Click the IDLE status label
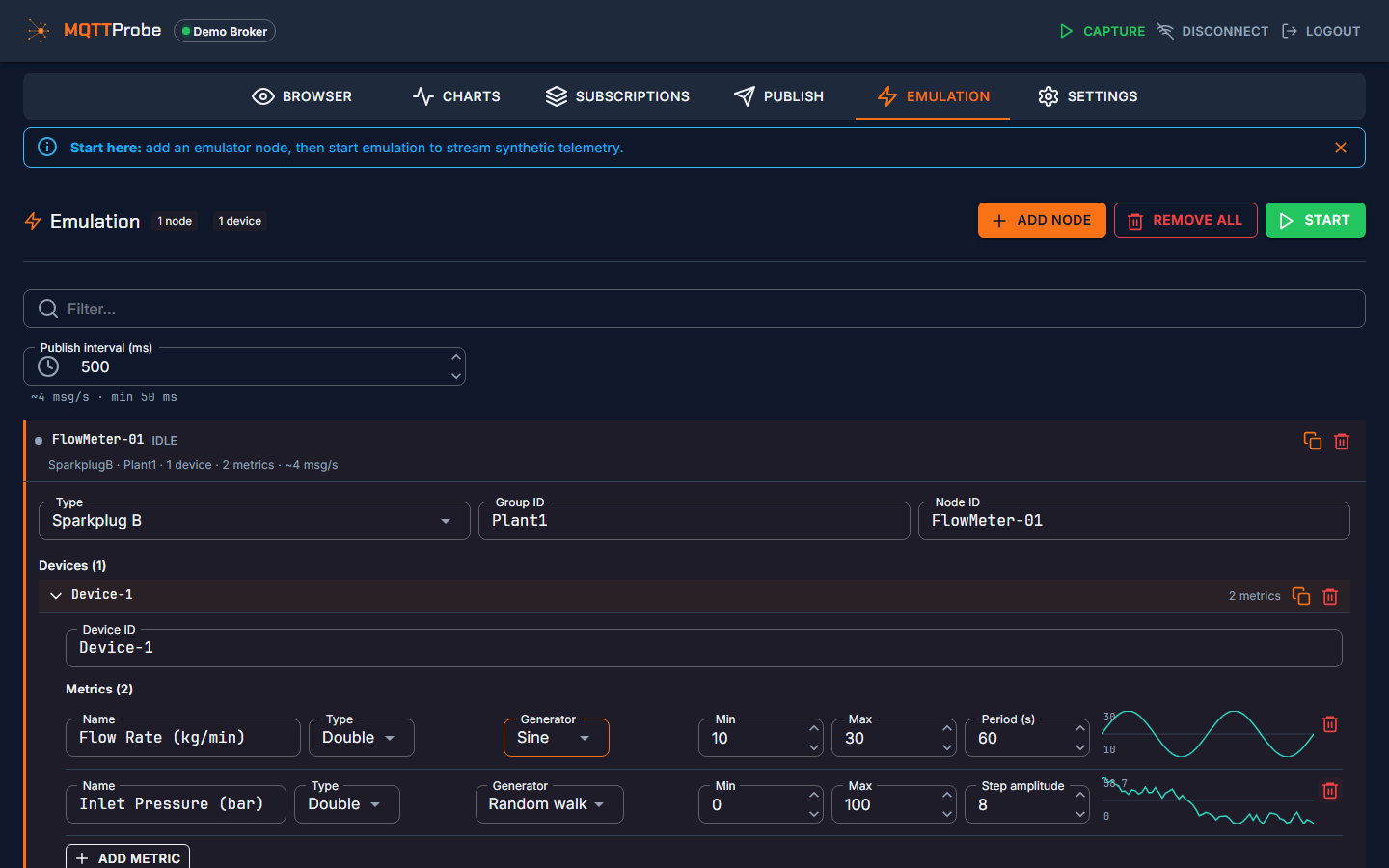The image size is (1389, 868). click(164, 440)
